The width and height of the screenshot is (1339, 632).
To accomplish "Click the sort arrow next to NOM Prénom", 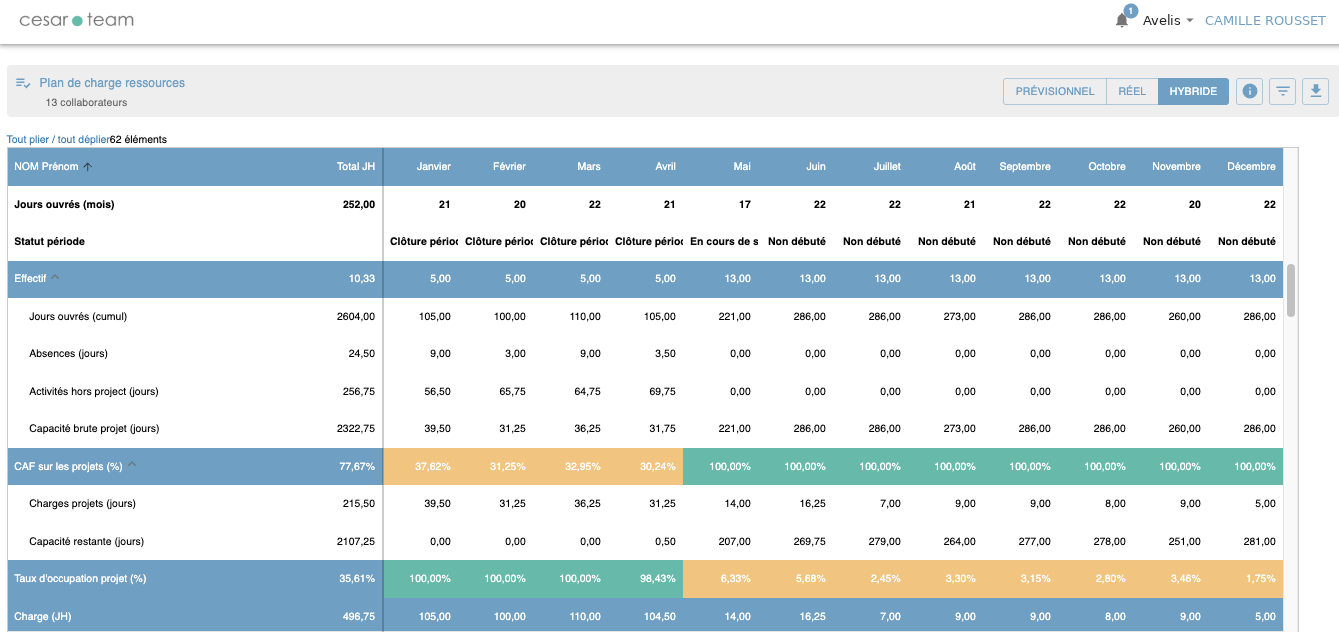I will coord(87,167).
